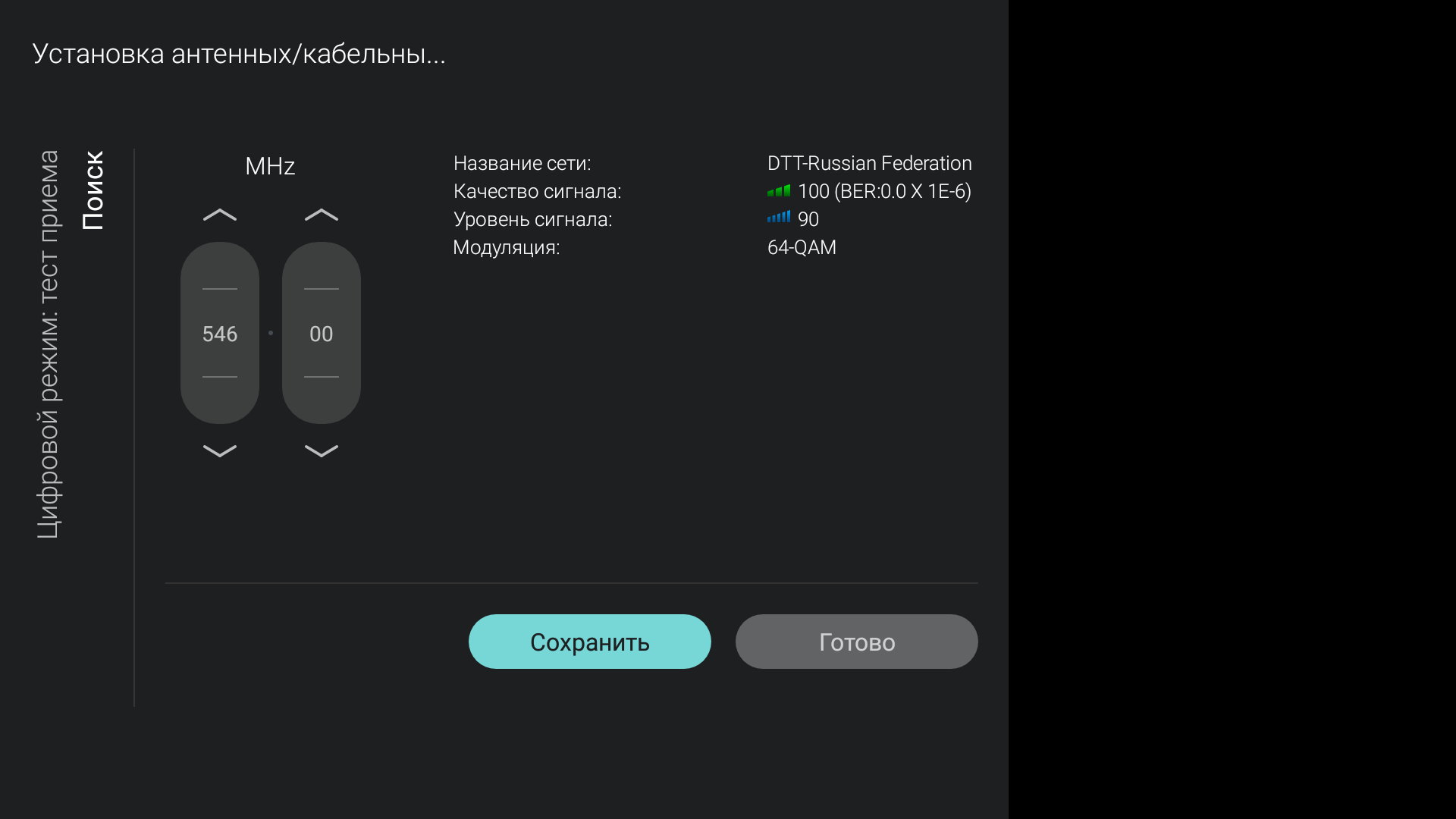The height and width of the screenshot is (819, 1456).
Task: Click the green signal quality bars icon
Action: (x=778, y=192)
